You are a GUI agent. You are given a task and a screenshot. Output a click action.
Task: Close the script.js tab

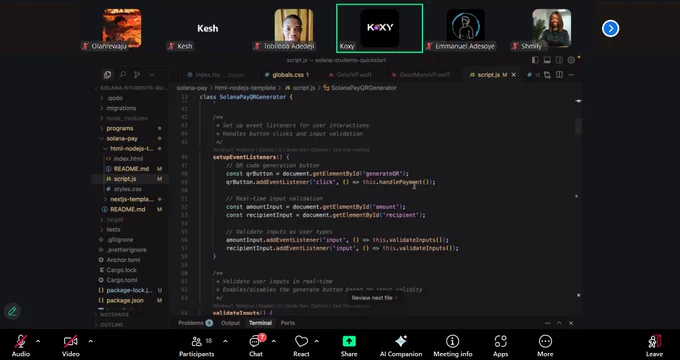(x=514, y=75)
